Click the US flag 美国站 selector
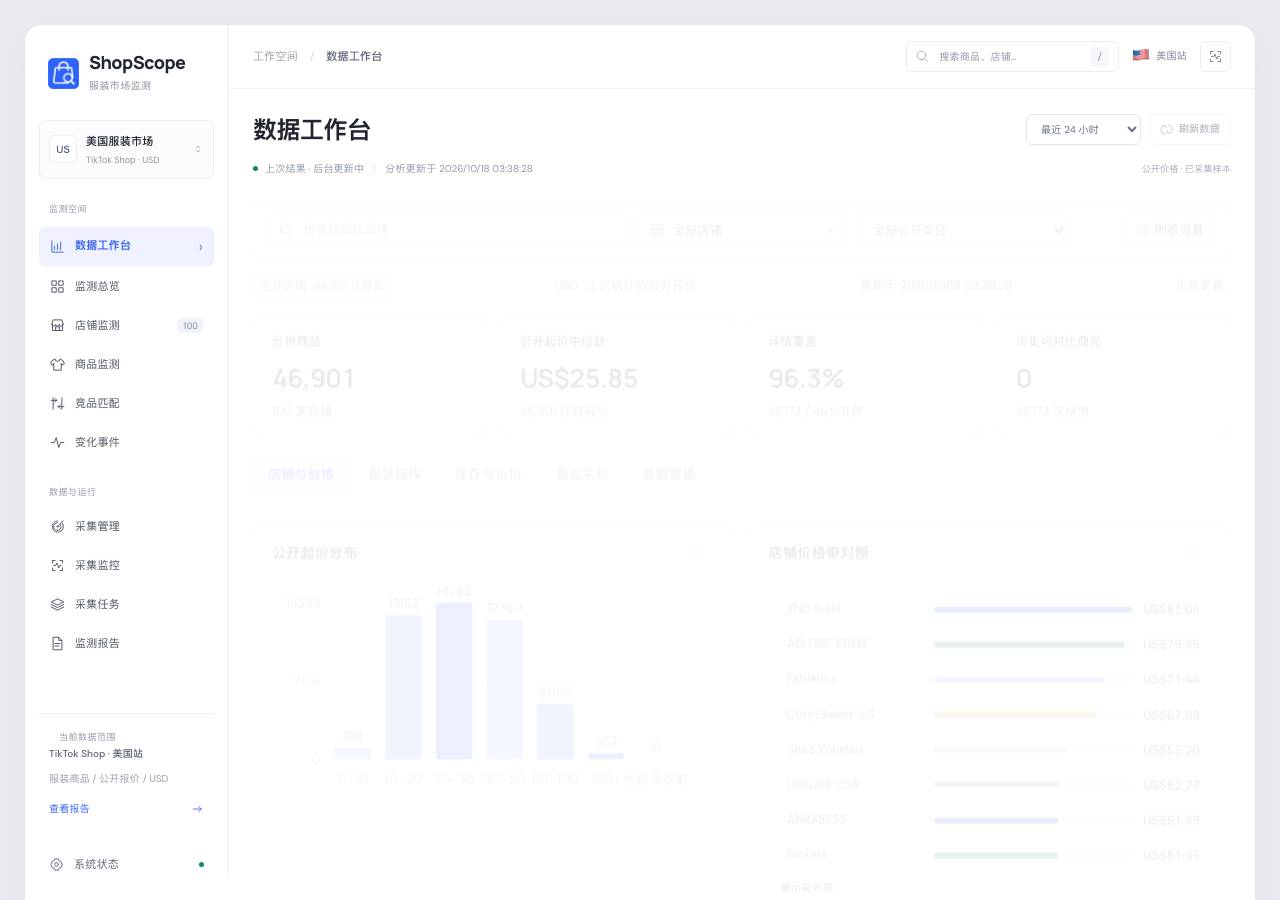The width and height of the screenshot is (1280, 900). [x=1159, y=56]
